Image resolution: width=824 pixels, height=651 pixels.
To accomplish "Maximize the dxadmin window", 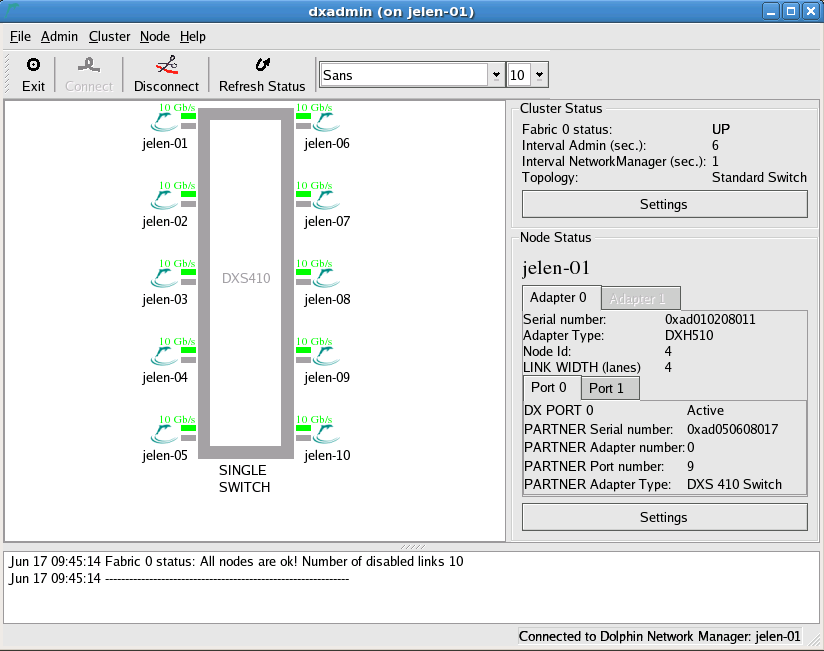I will coord(791,11).
